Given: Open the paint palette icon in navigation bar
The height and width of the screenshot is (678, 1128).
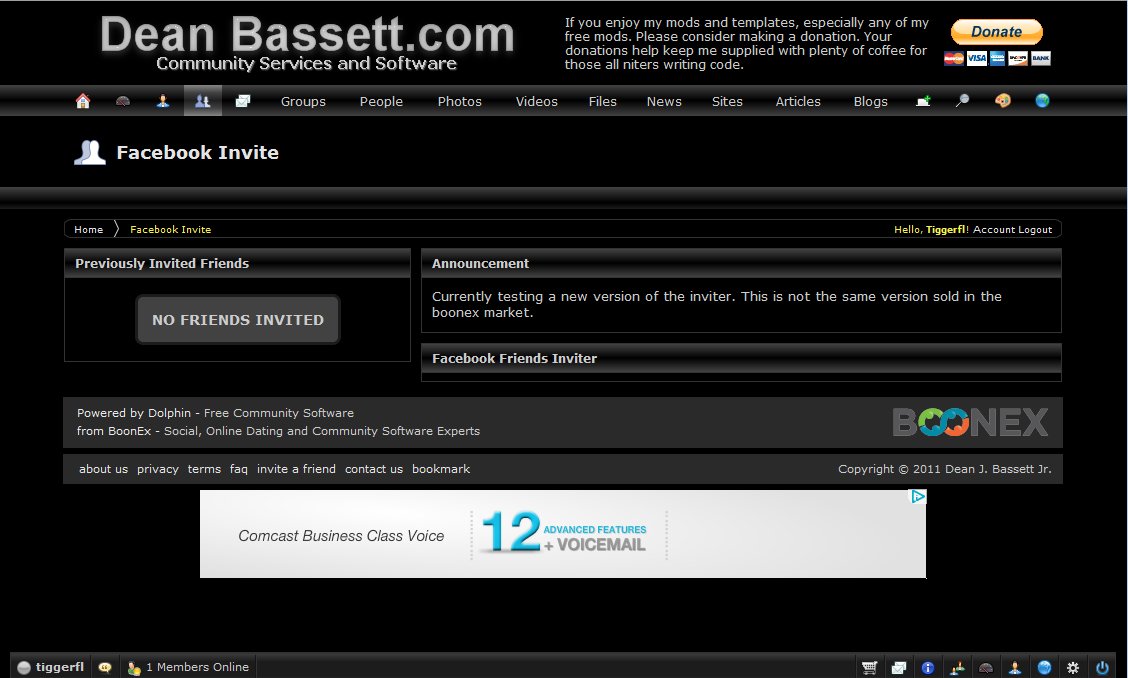Looking at the screenshot, I should coord(1003,101).
